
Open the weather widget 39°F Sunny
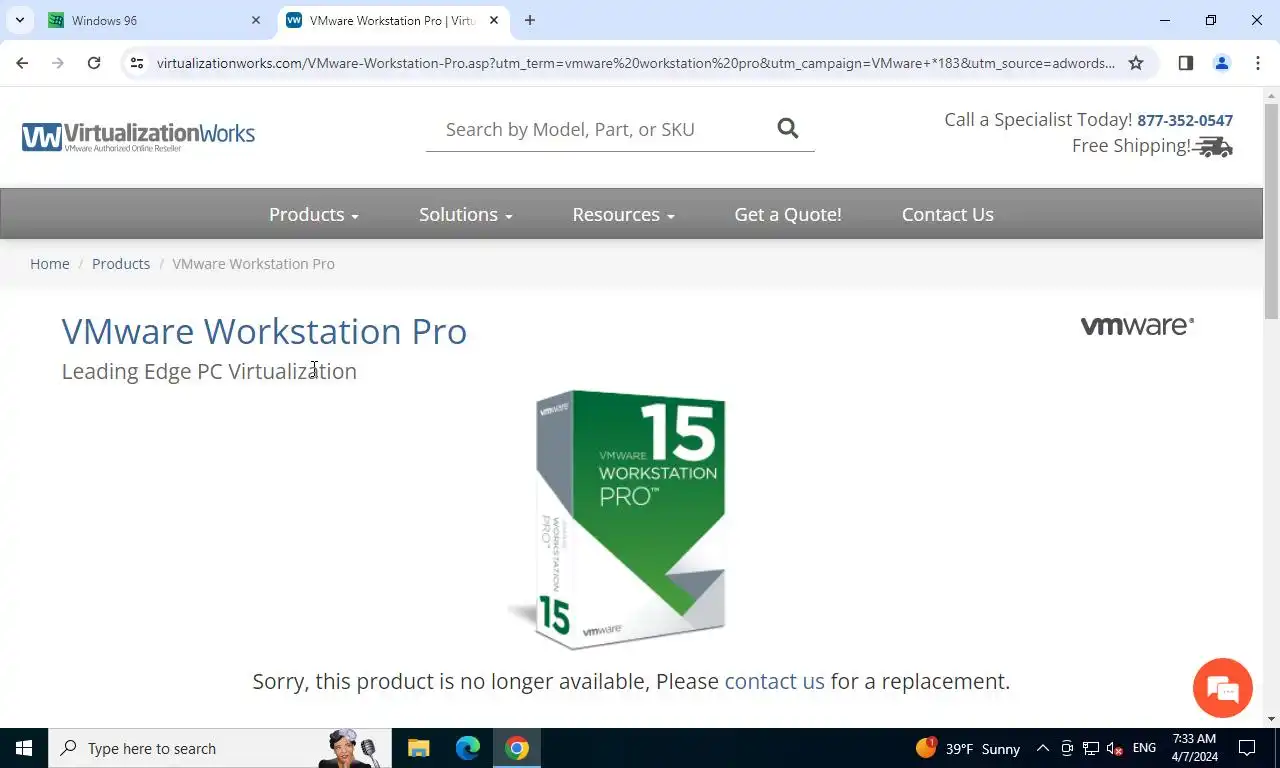[967, 748]
